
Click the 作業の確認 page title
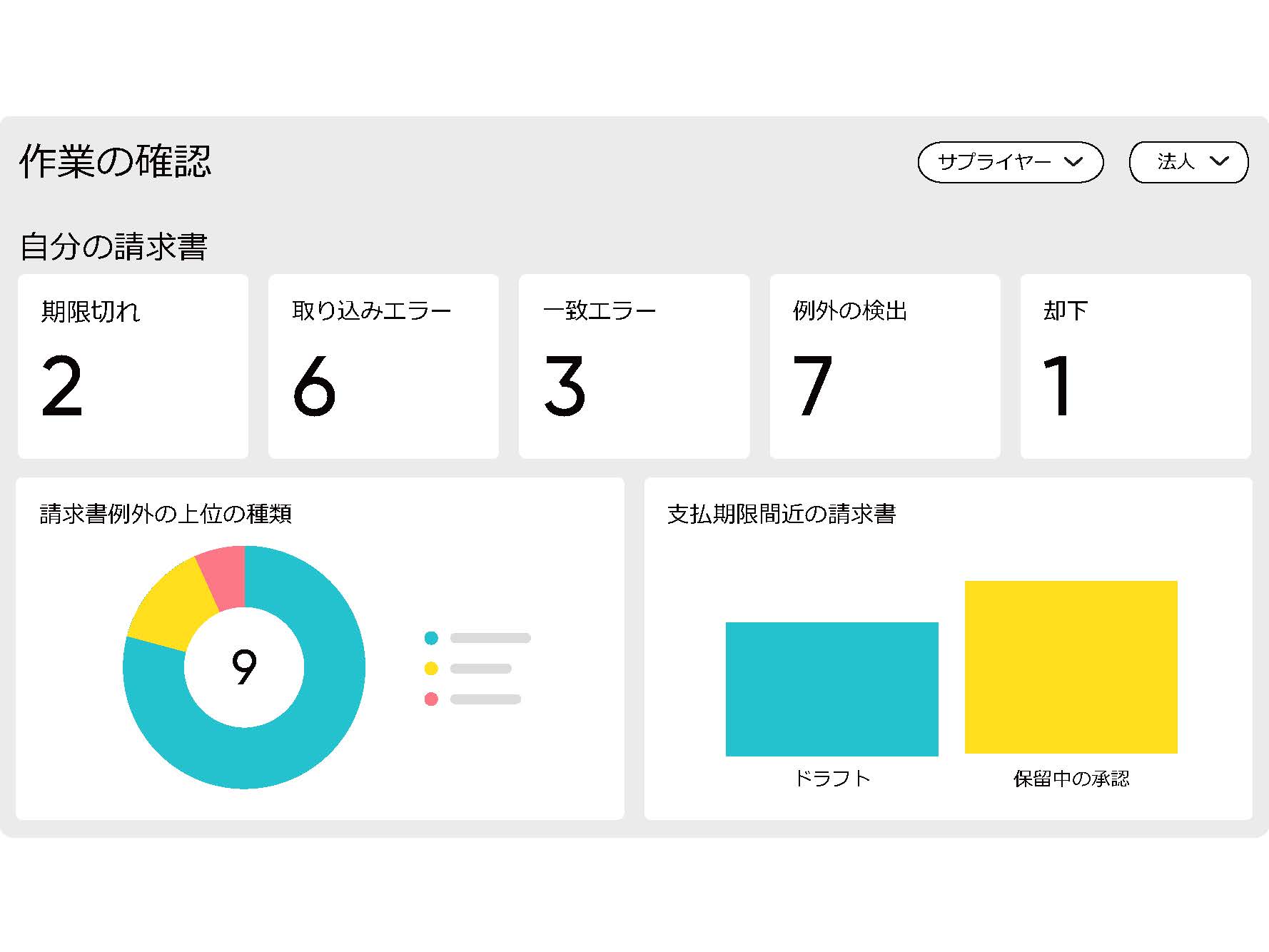(115, 161)
